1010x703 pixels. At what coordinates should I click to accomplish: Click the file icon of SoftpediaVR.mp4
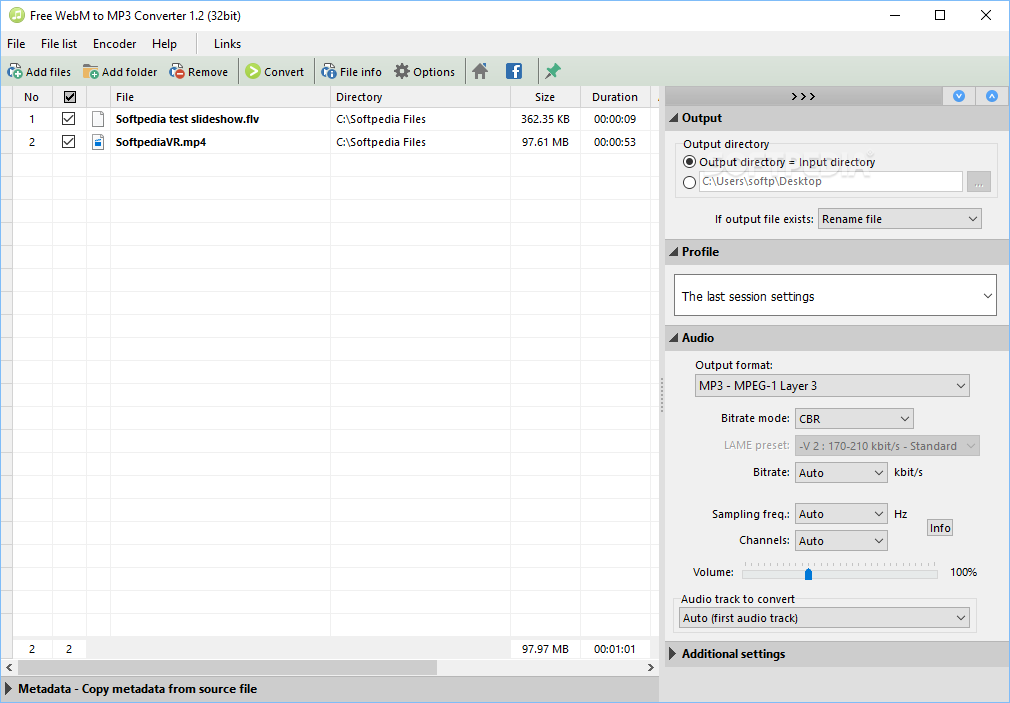[x=98, y=142]
